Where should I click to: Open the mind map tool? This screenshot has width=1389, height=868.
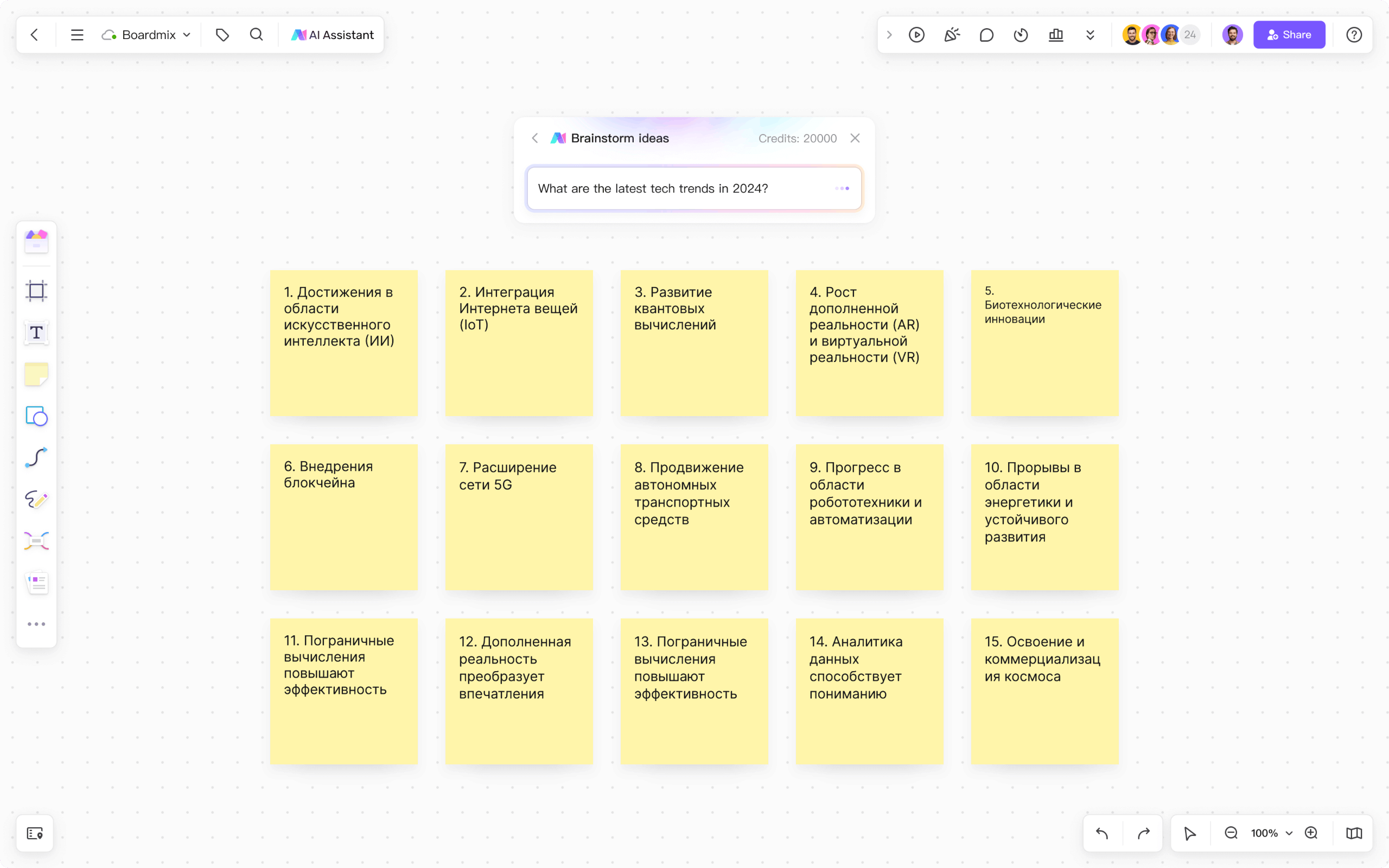tap(36, 540)
